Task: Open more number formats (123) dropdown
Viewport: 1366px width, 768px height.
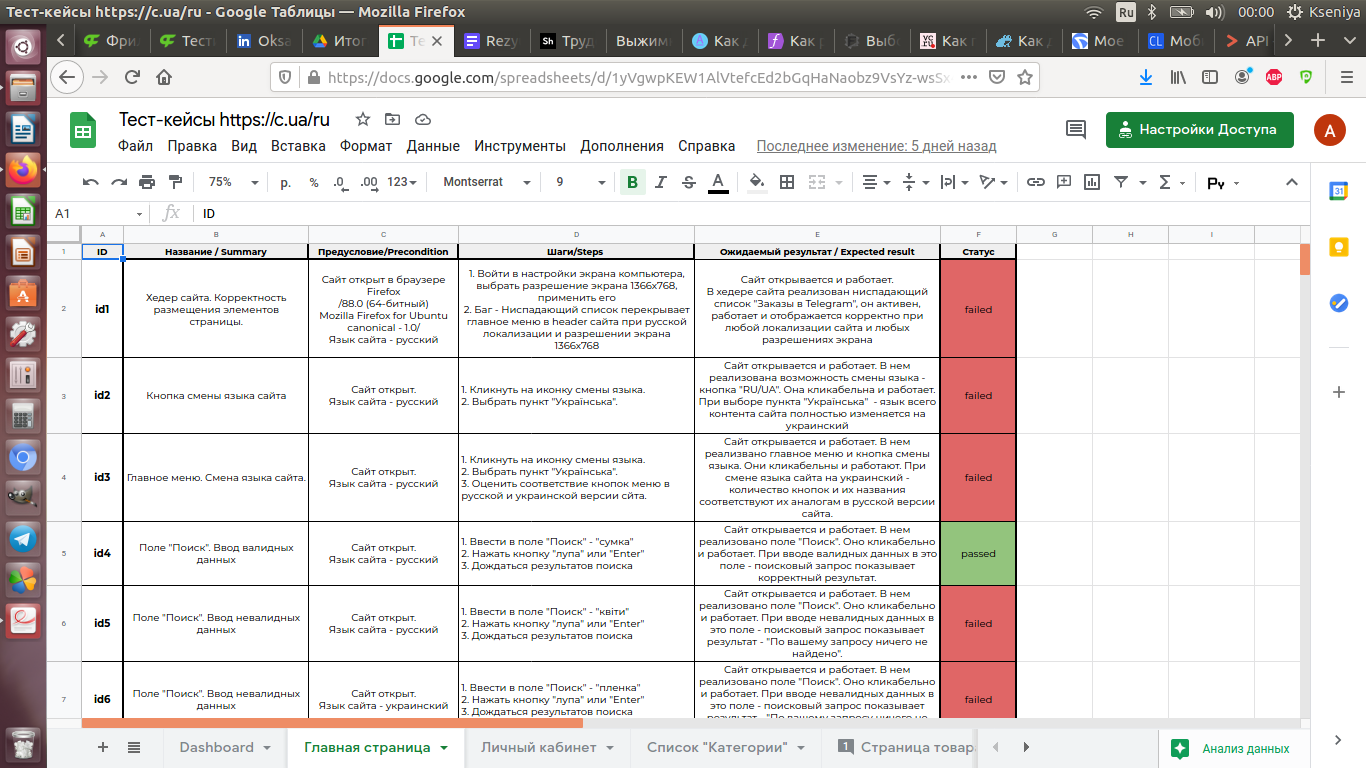Action: click(x=403, y=182)
